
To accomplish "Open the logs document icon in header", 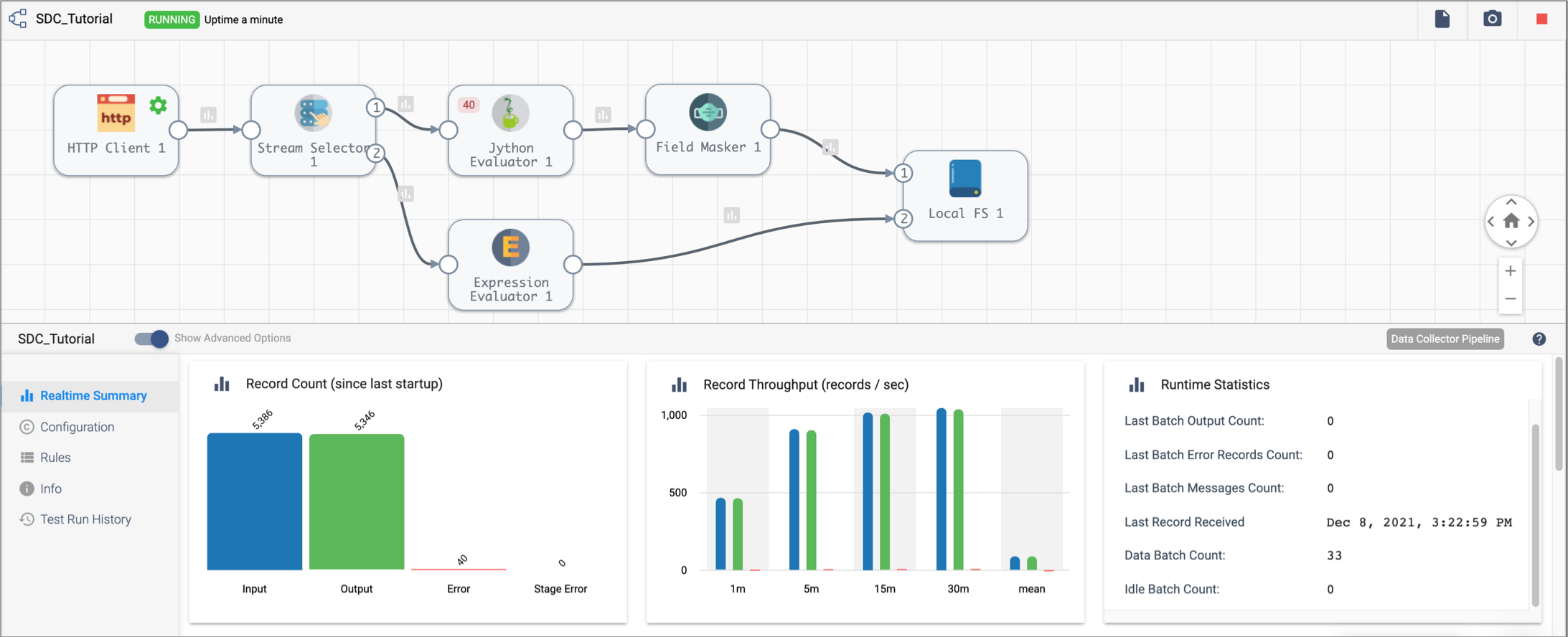I will (x=1442, y=19).
